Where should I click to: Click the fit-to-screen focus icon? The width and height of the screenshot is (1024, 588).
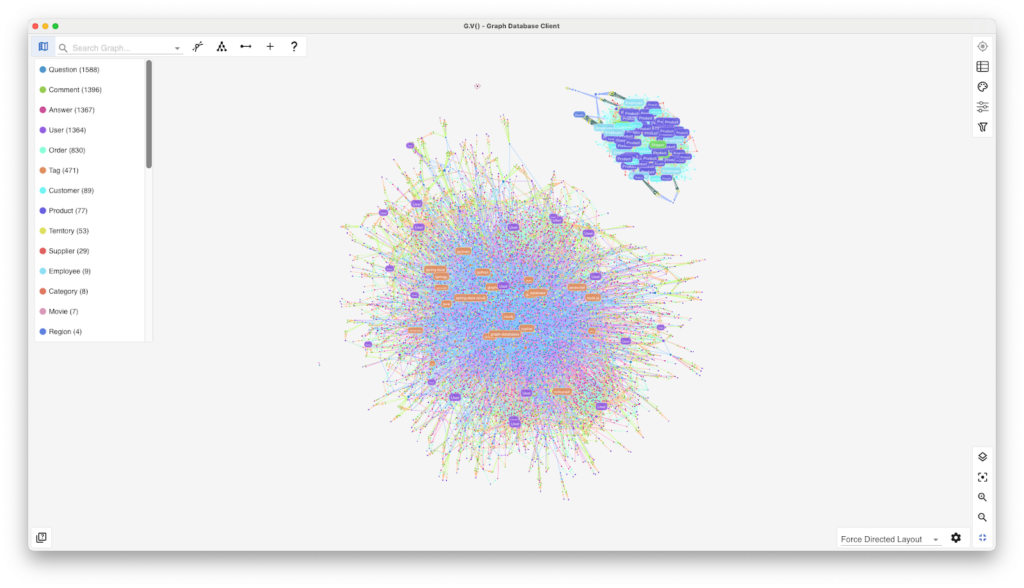982,477
